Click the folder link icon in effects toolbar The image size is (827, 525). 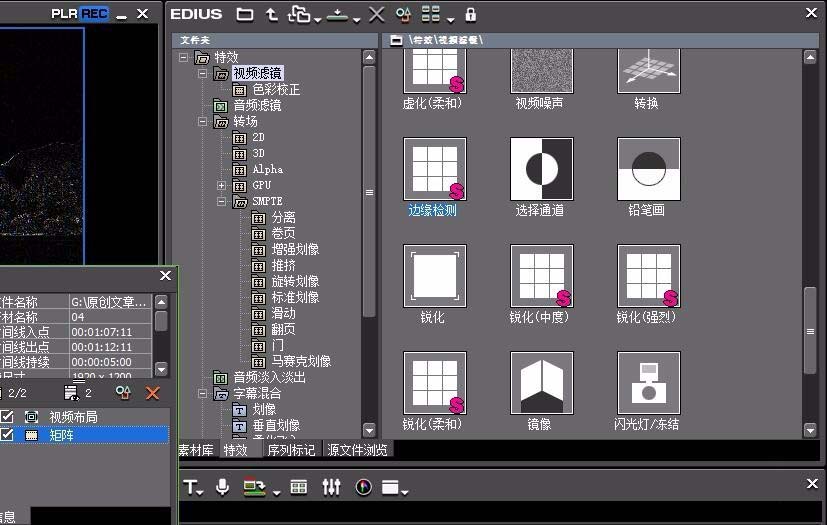(299, 14)
